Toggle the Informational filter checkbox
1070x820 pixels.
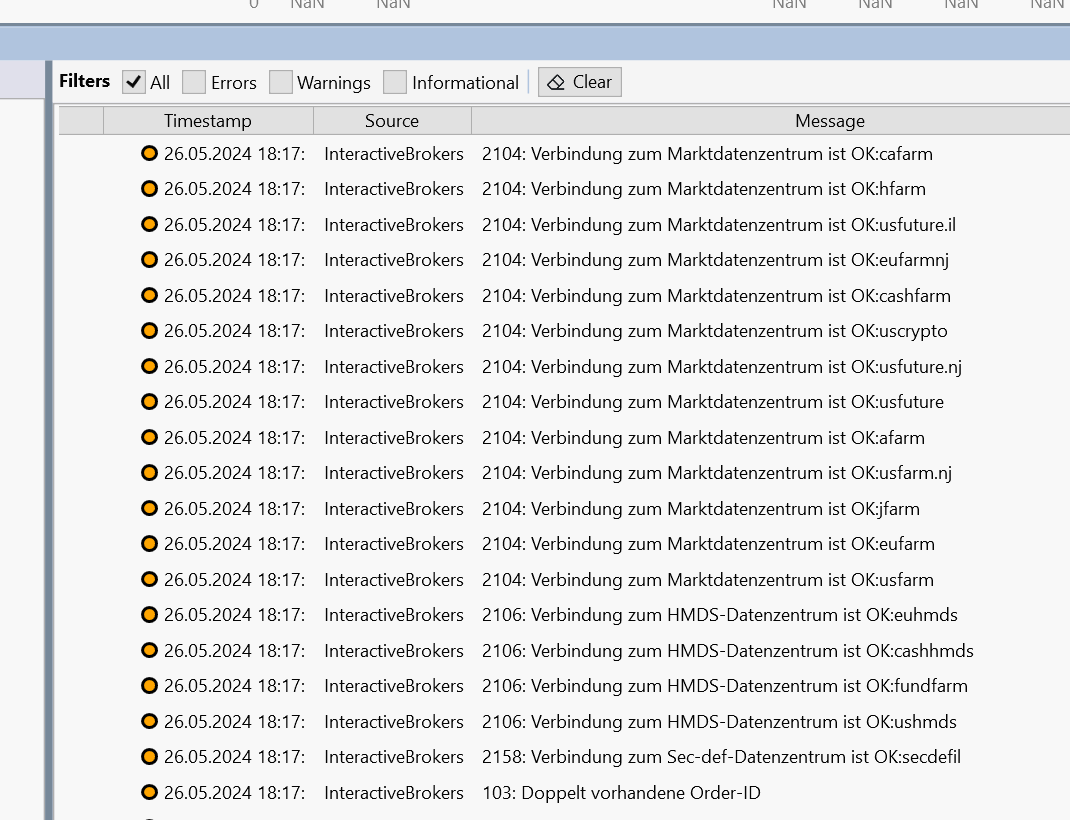coord(395,82)
